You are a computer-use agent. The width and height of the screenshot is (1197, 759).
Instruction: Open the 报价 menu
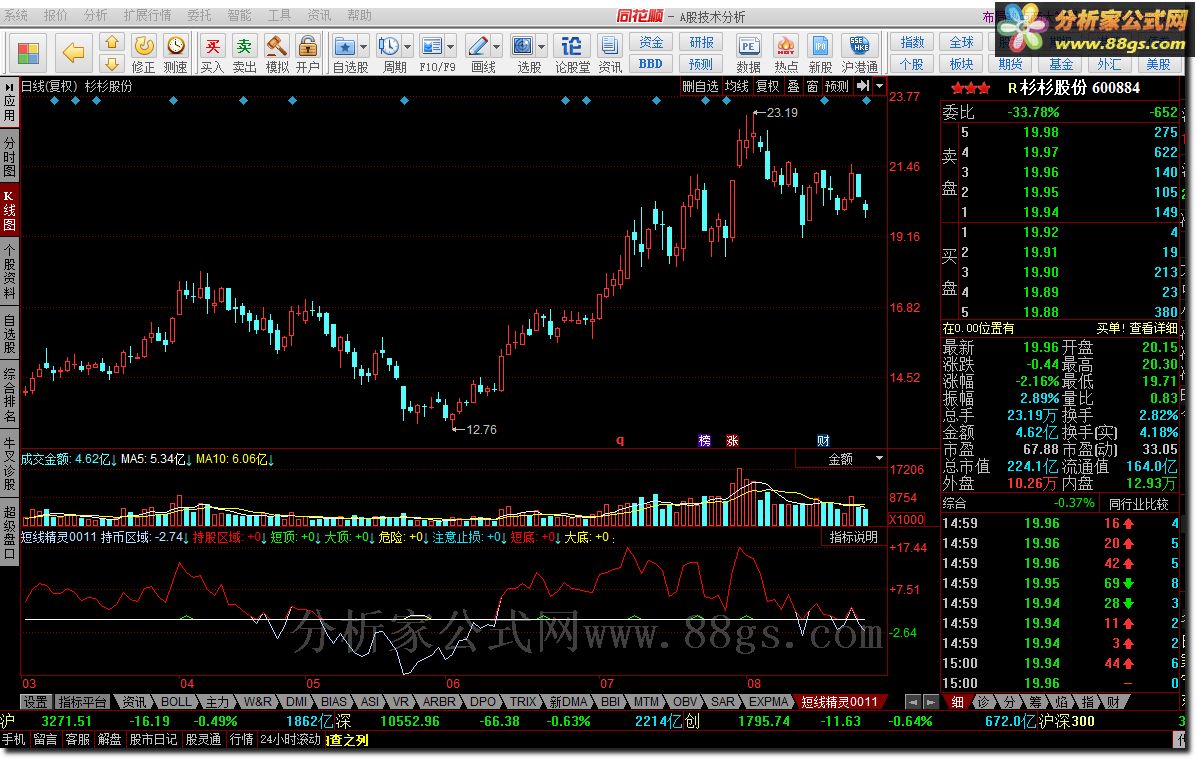pyautogui.click(x=56, y=15)
